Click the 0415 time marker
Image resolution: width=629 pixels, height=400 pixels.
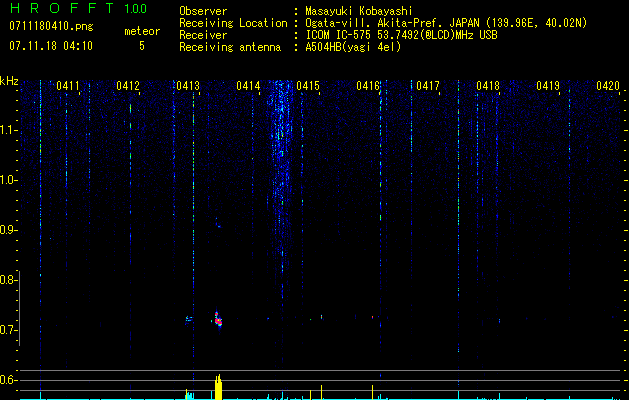308,86
